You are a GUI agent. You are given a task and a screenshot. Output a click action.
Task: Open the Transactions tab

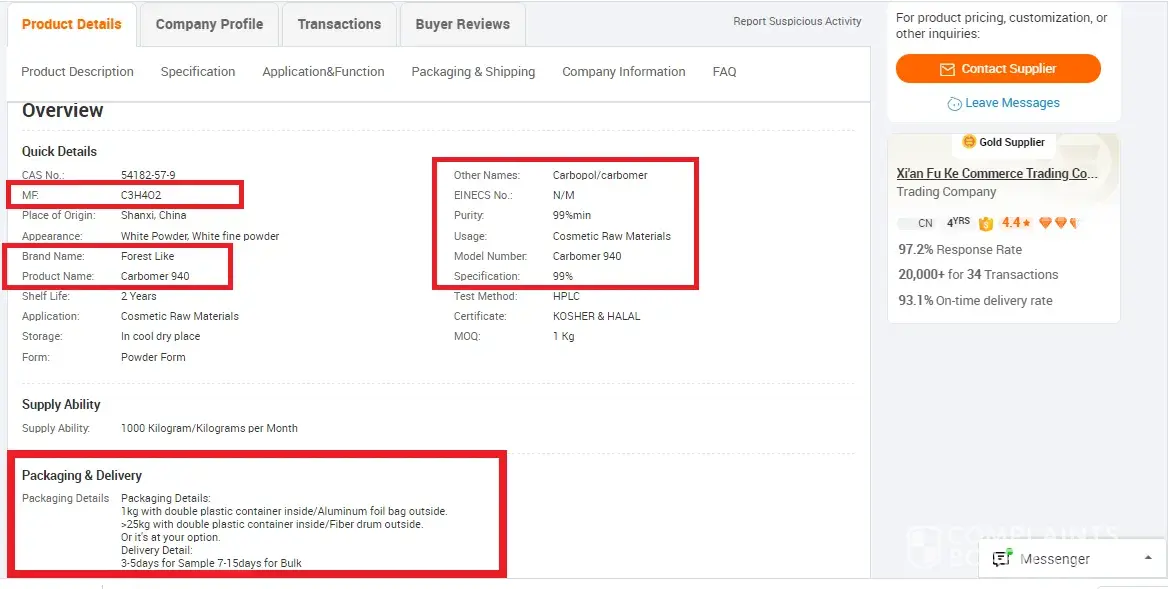339,24
